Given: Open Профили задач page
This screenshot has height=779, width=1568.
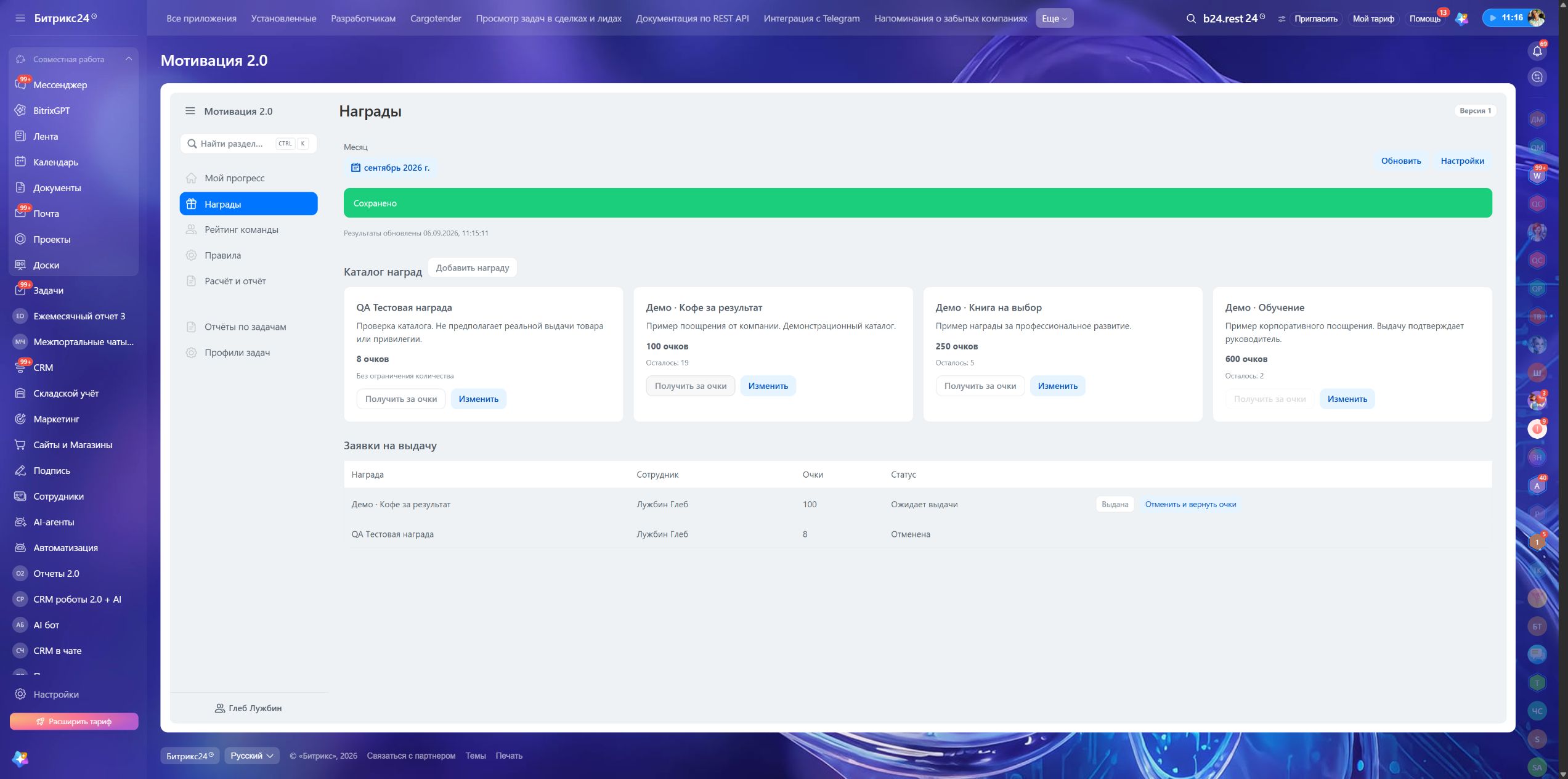Looking at the screenshot, I should tap(248, 353).
